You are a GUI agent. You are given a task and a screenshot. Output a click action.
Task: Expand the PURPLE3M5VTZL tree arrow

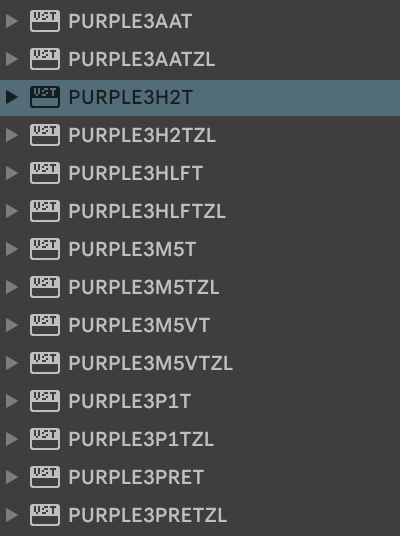tap(12, 363)
